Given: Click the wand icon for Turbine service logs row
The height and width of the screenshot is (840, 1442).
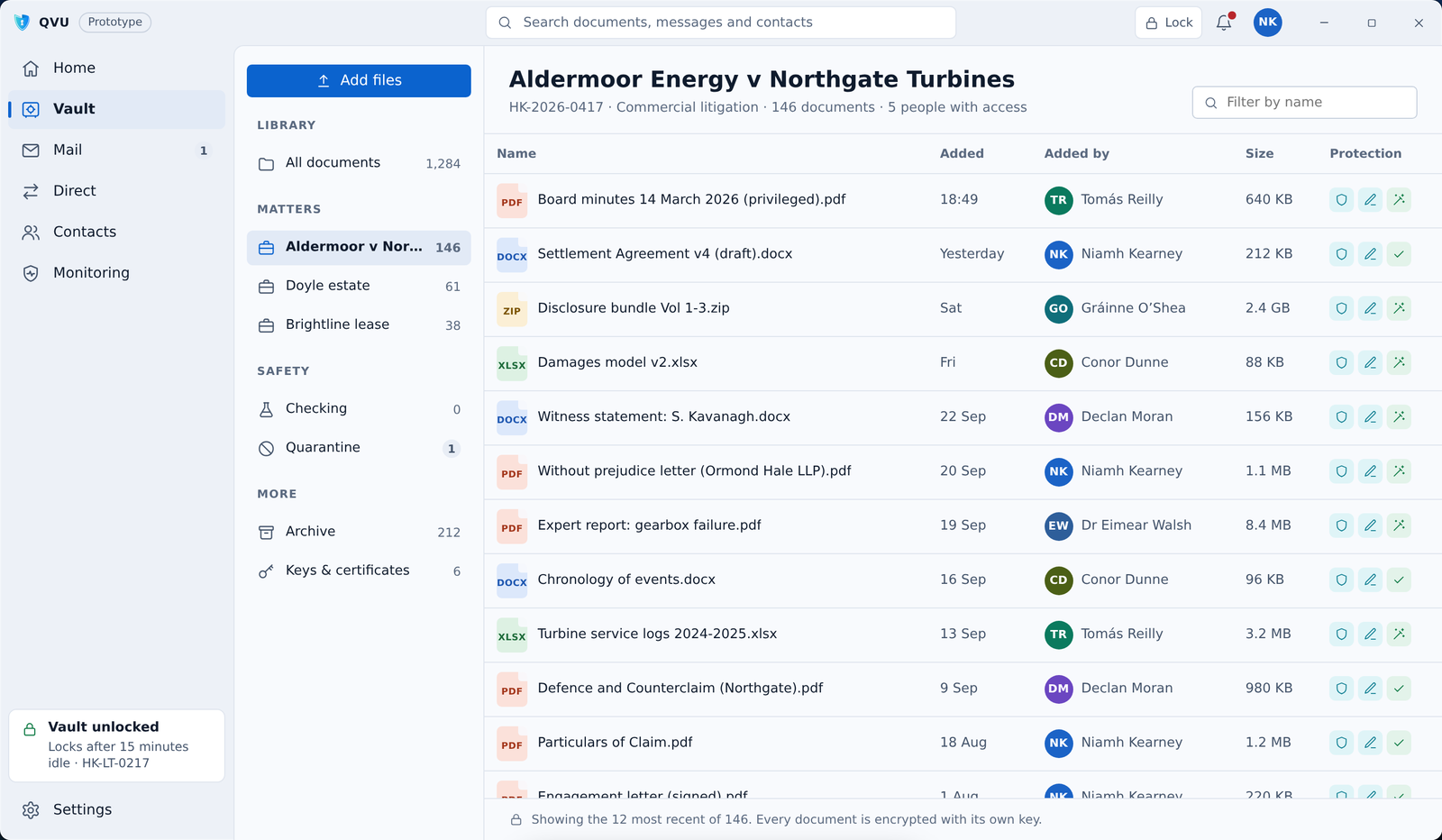Looking at the screenshot, I should pos(1399,634).
